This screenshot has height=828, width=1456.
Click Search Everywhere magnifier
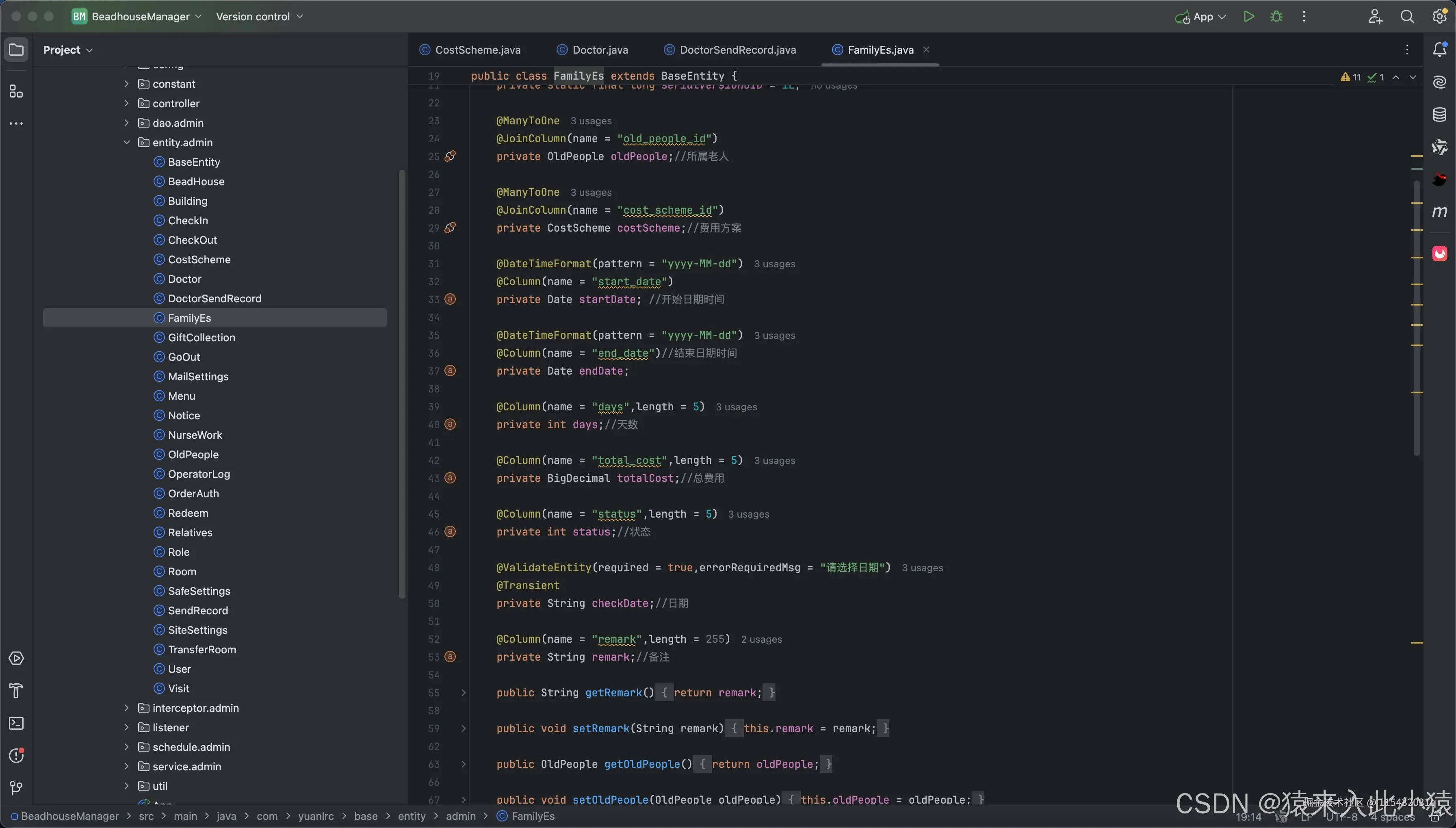point(1407,17)
